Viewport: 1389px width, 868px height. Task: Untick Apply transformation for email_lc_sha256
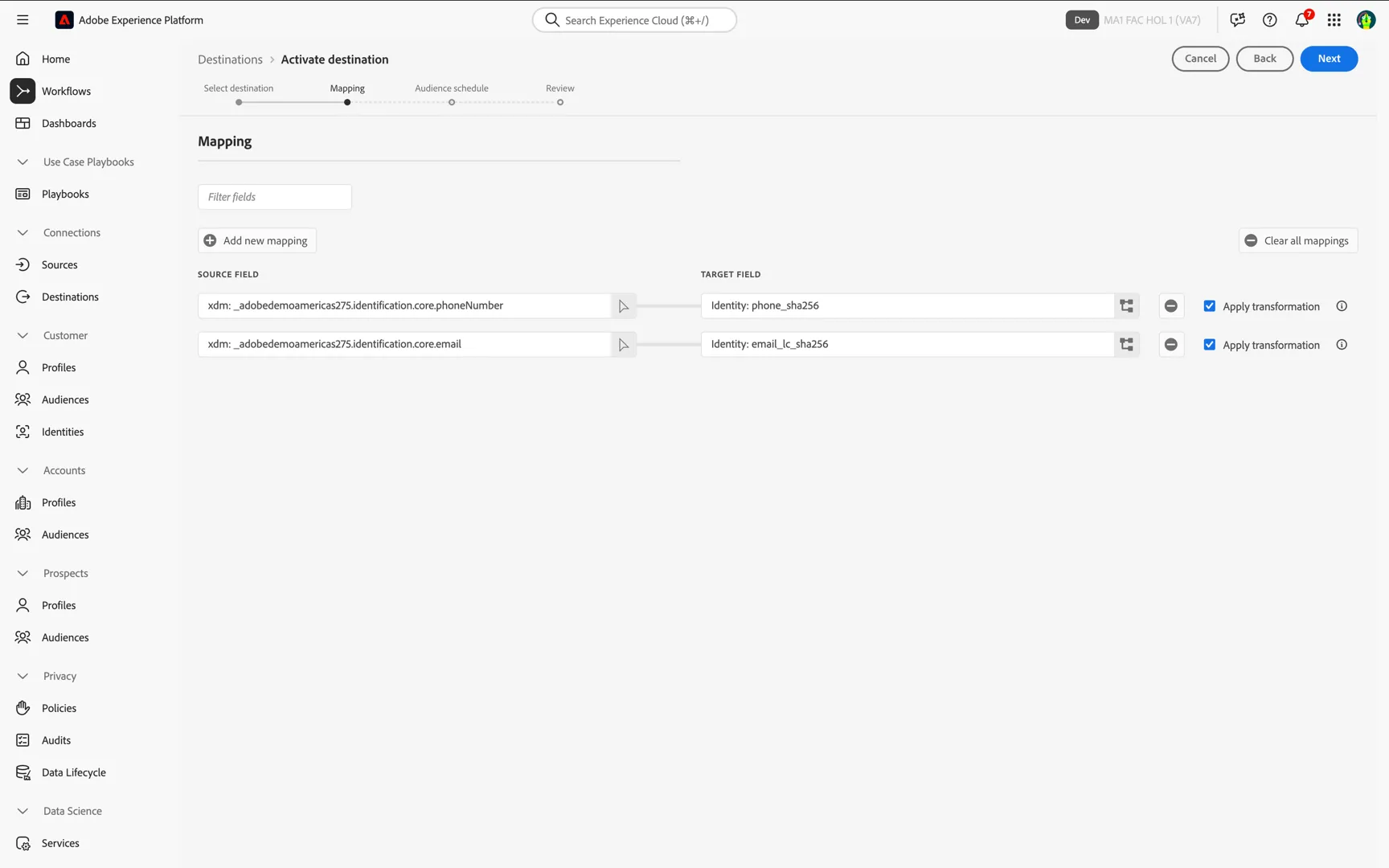(x=1210, y=345)
